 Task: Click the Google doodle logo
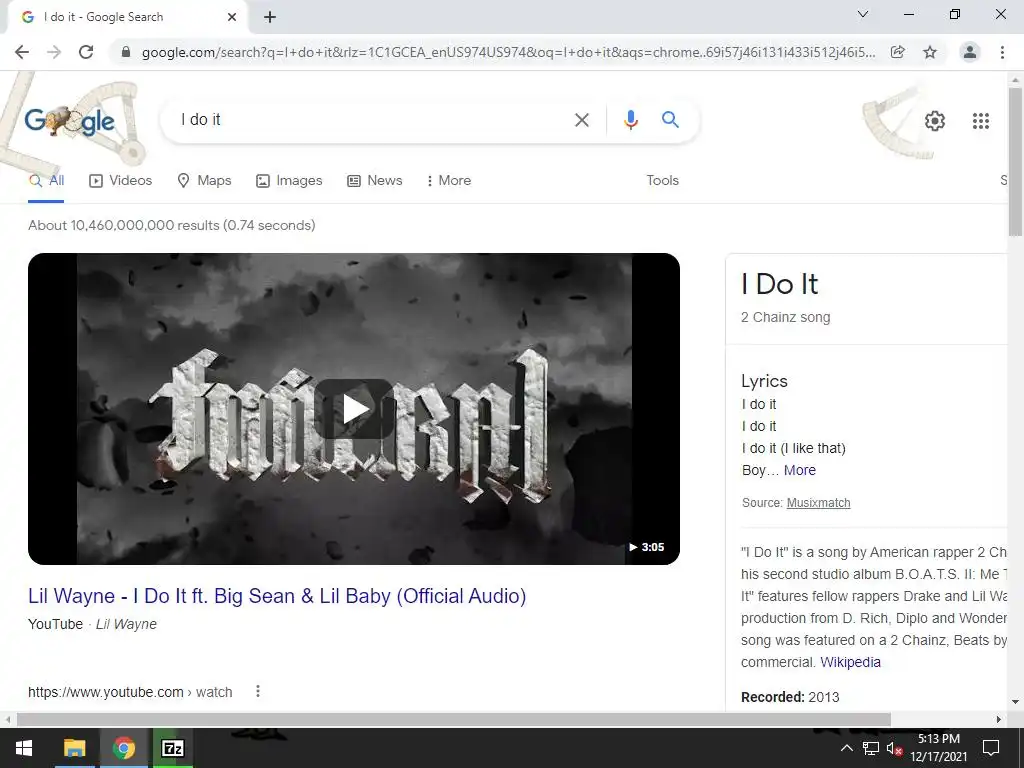69,121
